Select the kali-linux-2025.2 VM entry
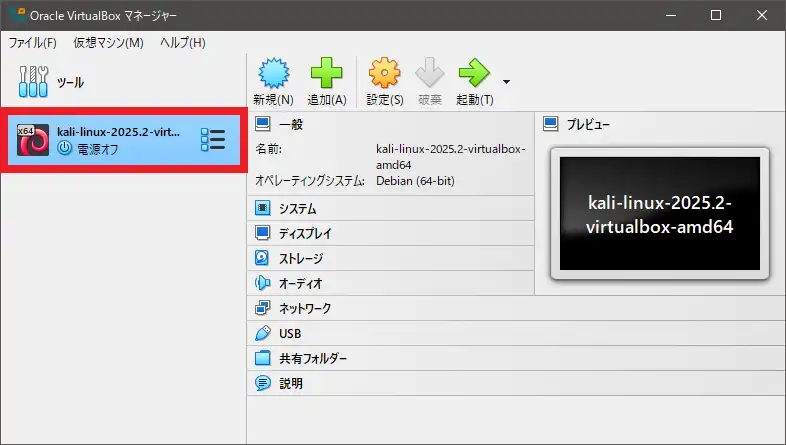The width and height of the screenshot is (786, 445). 124,140
